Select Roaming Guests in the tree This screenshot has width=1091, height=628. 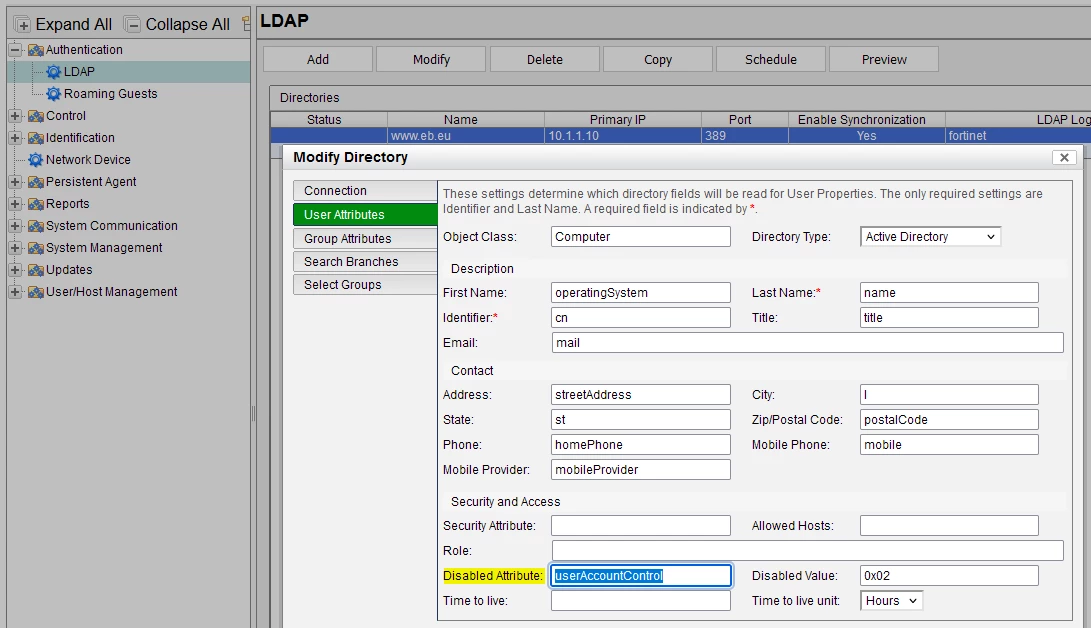pos(111,94)
